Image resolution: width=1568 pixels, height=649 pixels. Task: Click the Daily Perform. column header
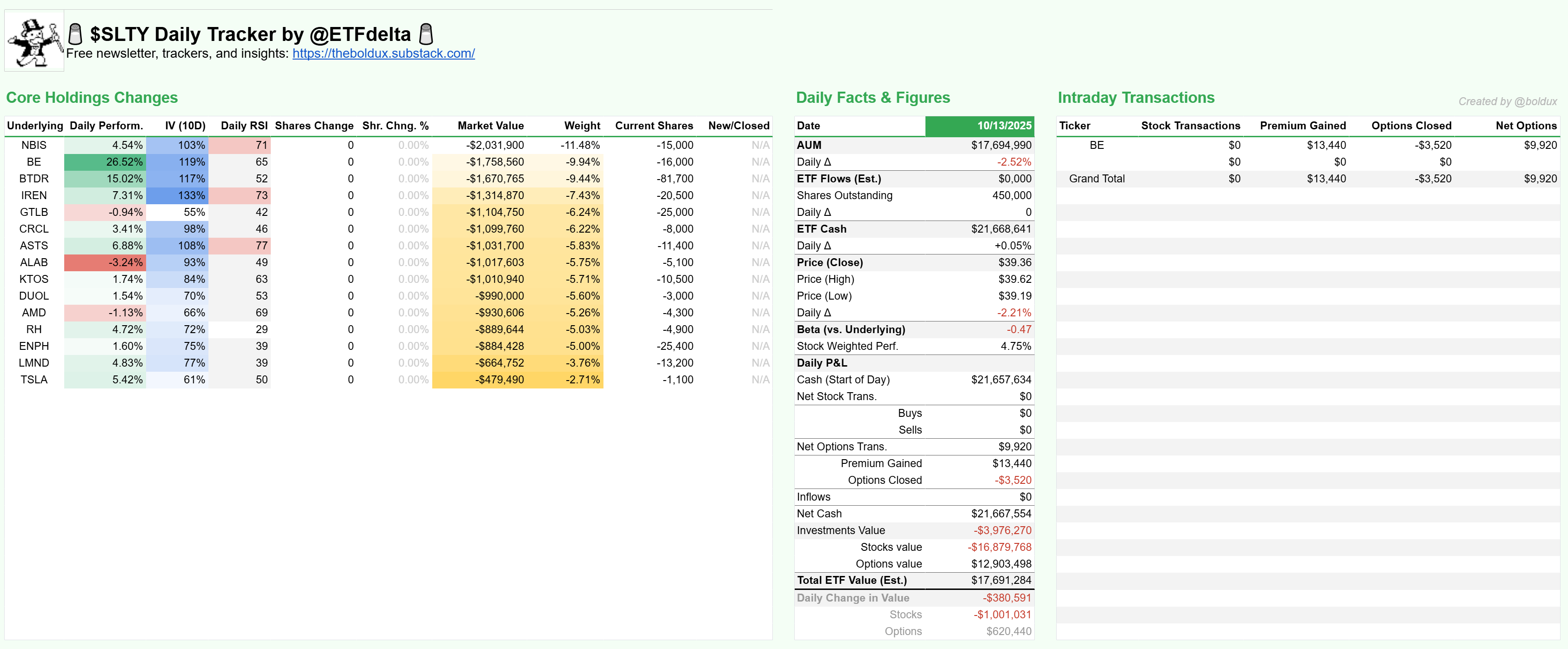click(106, 126)
